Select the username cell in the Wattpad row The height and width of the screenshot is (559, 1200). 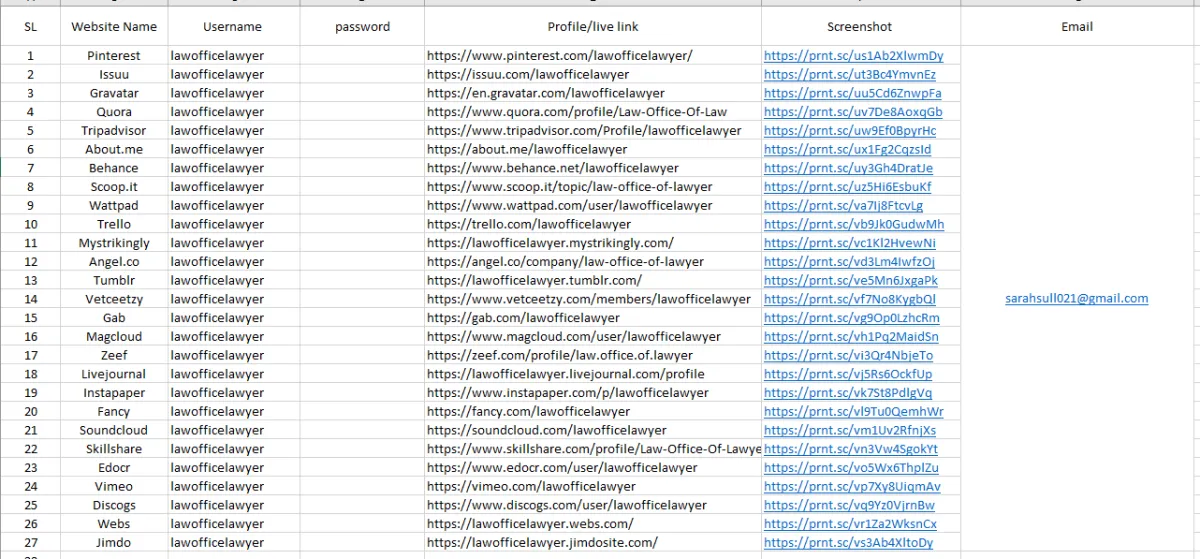coord(233,205)
